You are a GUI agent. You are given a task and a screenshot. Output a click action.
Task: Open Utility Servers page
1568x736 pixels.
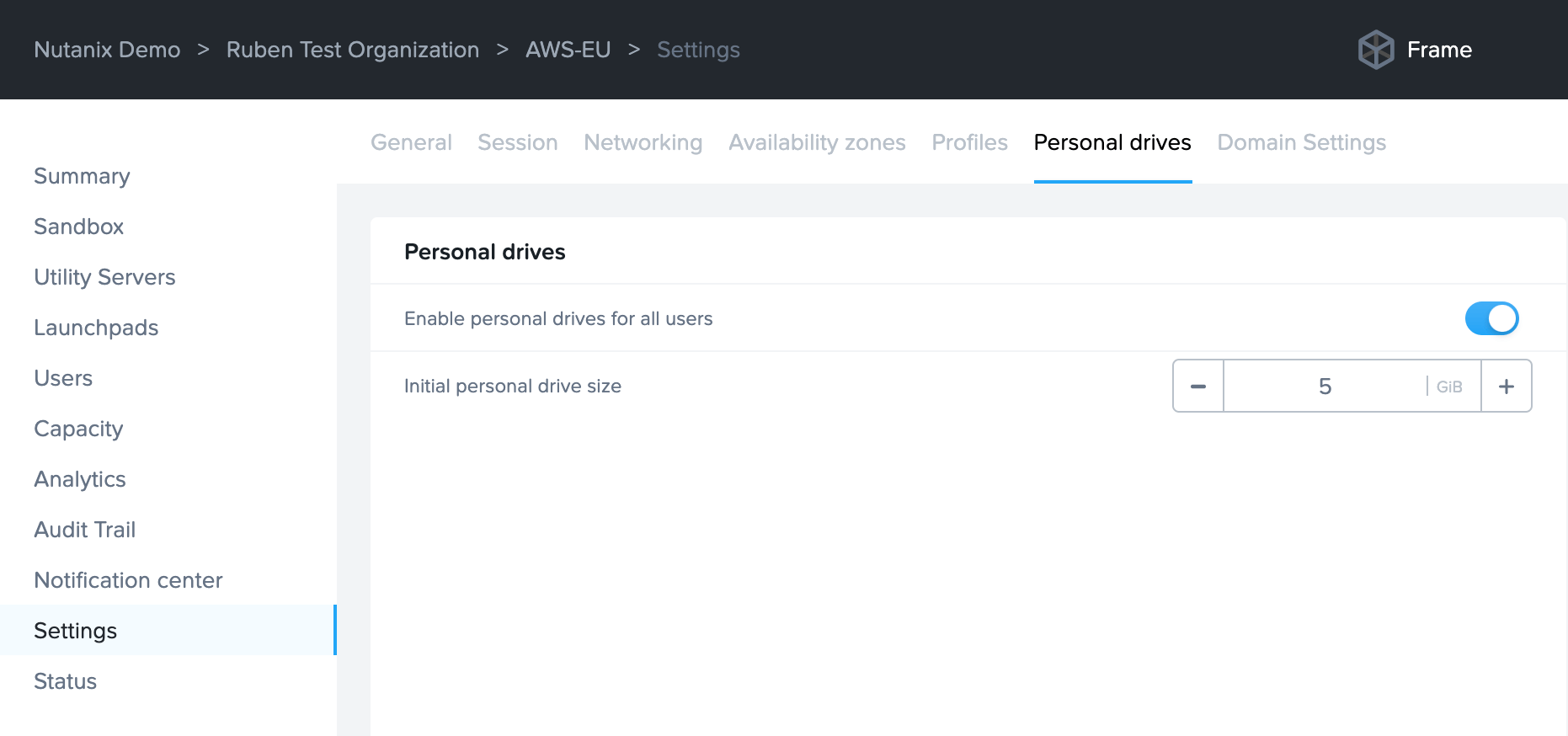[104, 277]
